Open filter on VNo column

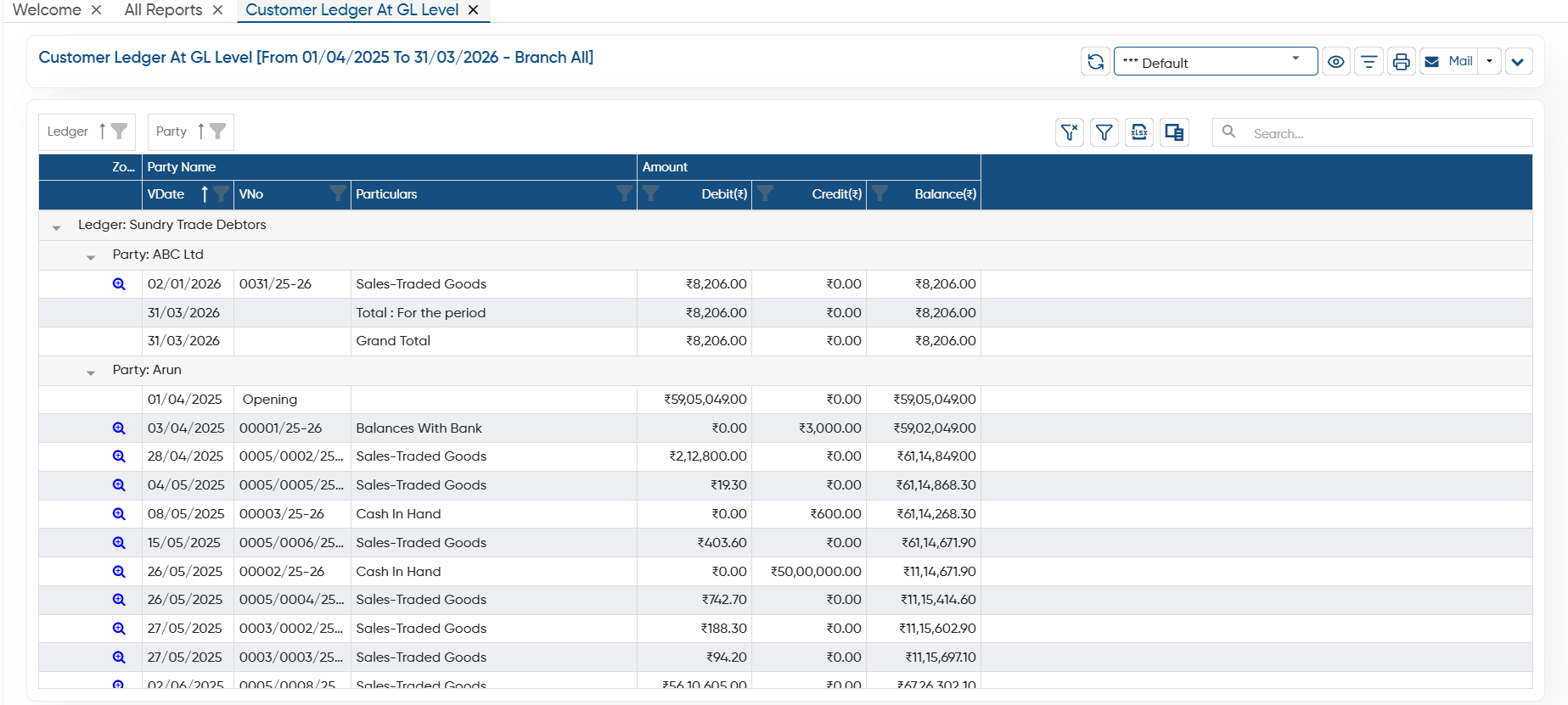point(338,194)
